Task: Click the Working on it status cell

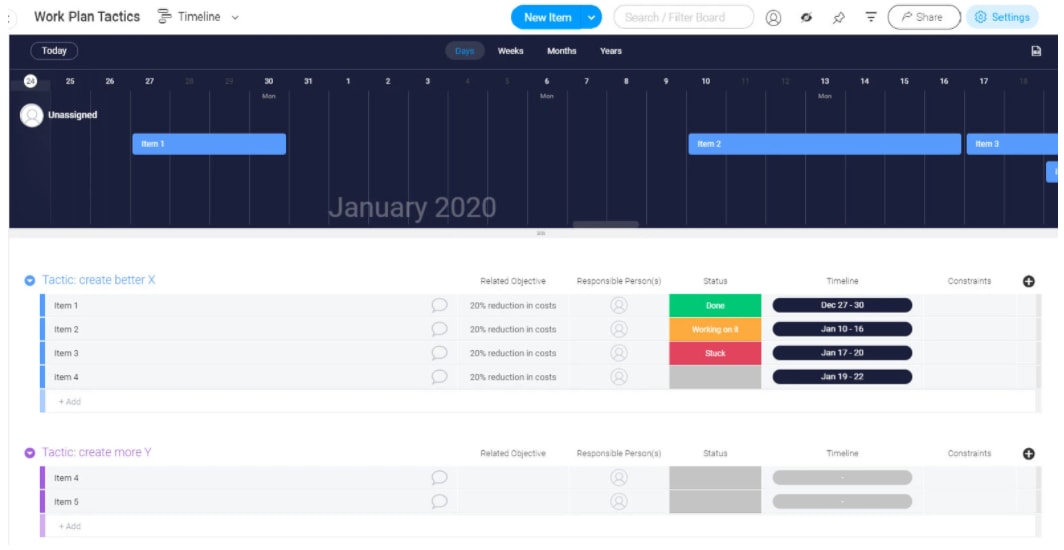Action: tap(715, 329)
